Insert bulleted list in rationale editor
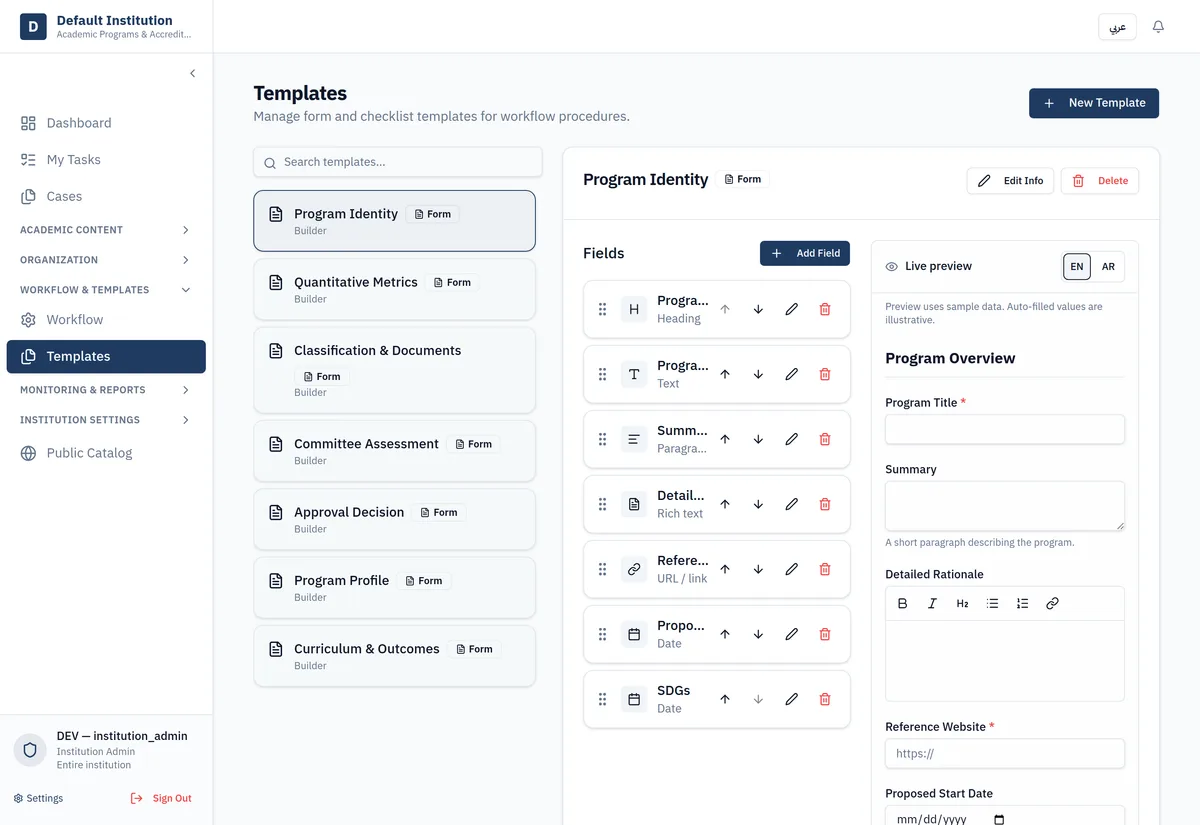Image resolution: width=1200 pixels, height=825 pixels. (992, 603)
